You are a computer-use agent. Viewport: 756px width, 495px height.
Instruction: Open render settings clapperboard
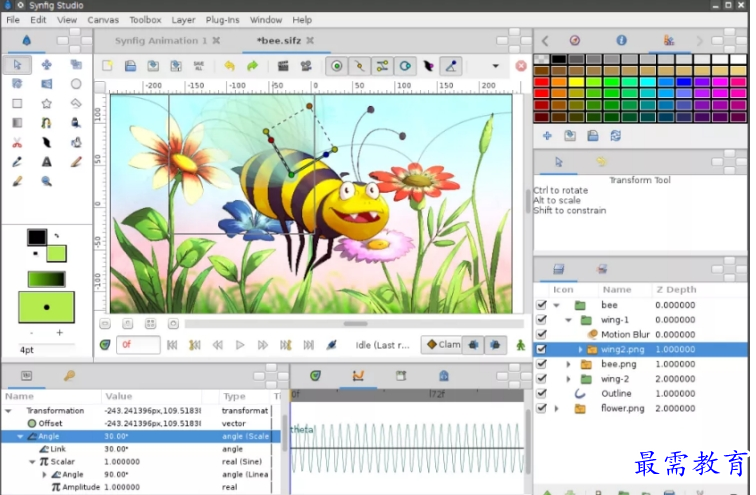tap(283, 66)
